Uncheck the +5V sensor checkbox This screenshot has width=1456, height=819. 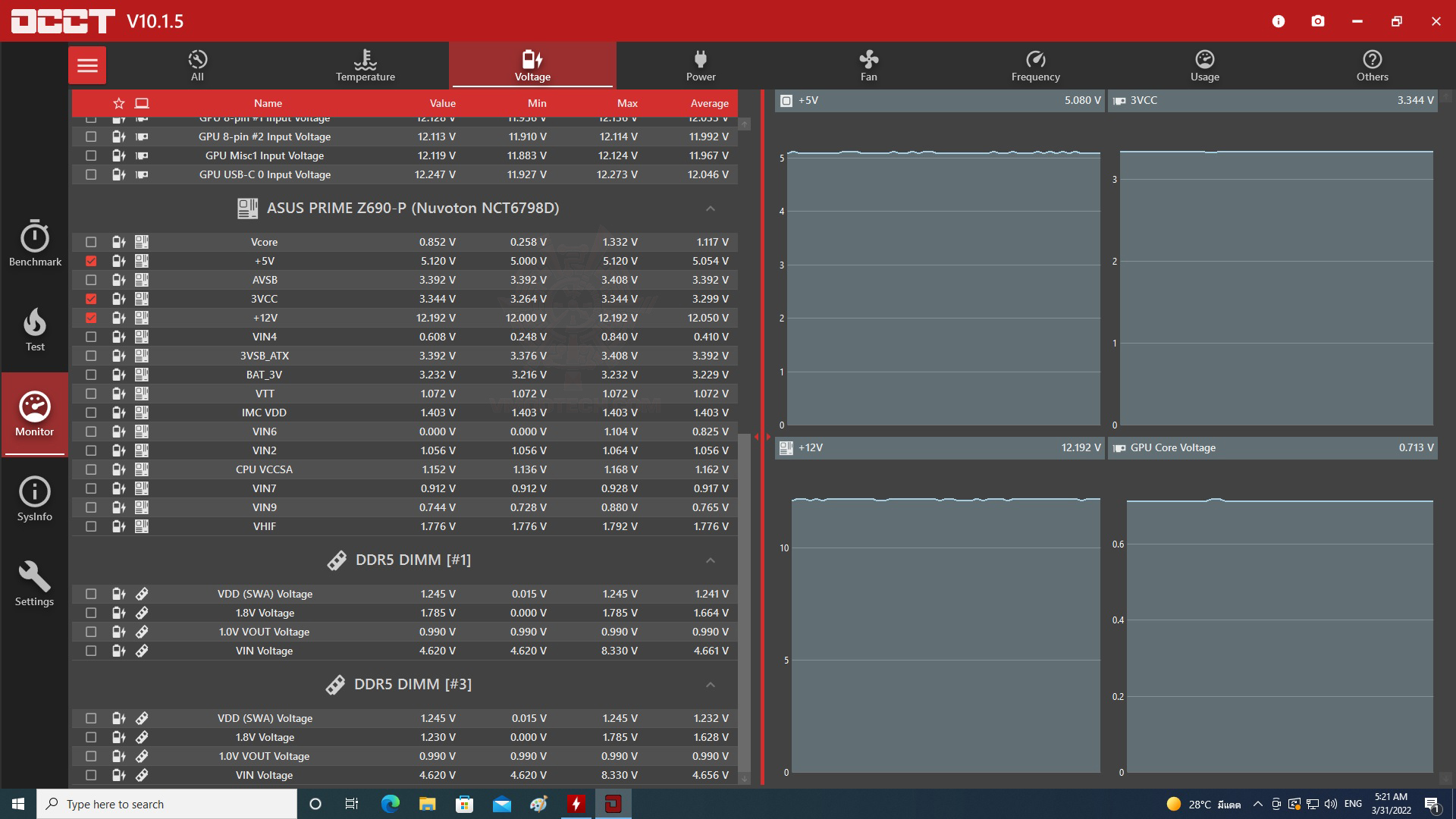[x=91, y=261]
